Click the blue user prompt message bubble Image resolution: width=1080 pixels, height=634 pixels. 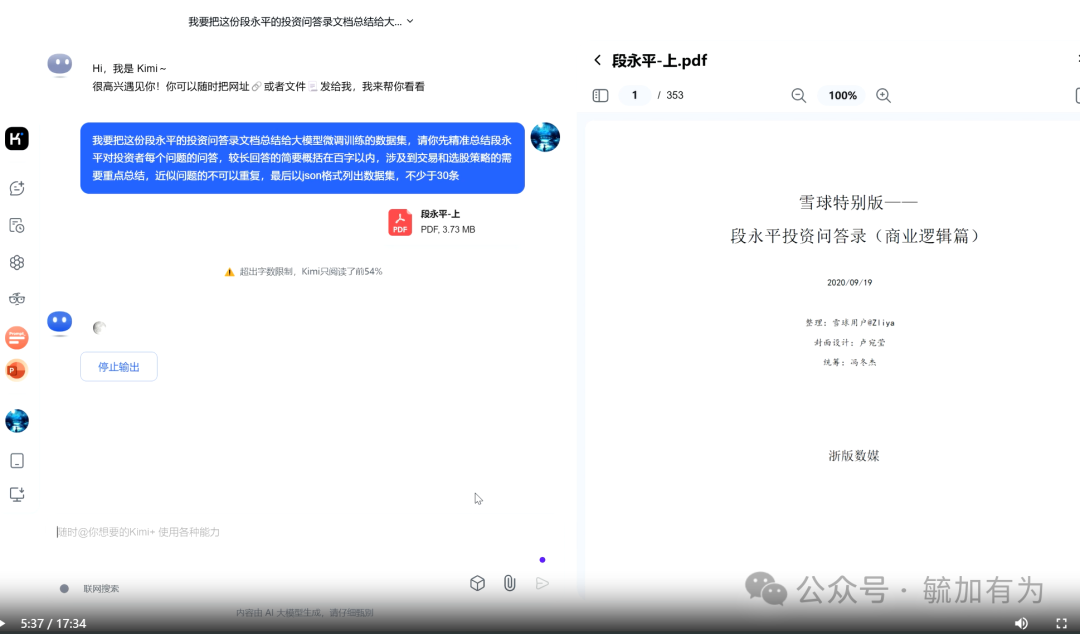(302, 158)
